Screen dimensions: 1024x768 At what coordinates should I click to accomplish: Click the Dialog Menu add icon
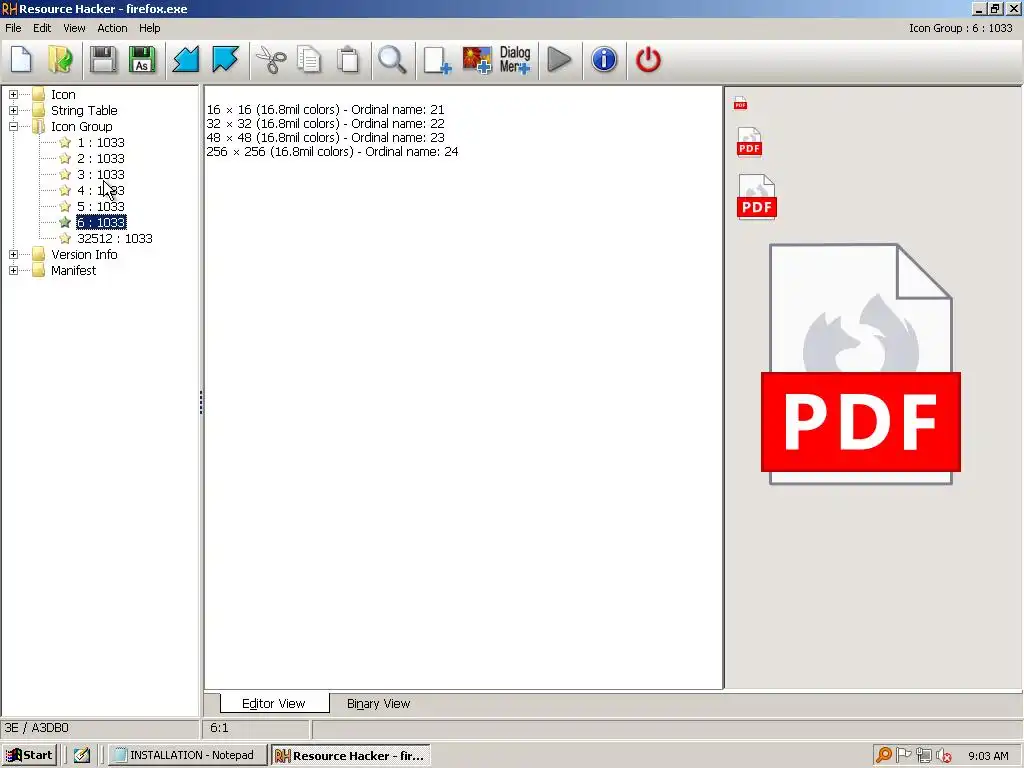[515, 60]
